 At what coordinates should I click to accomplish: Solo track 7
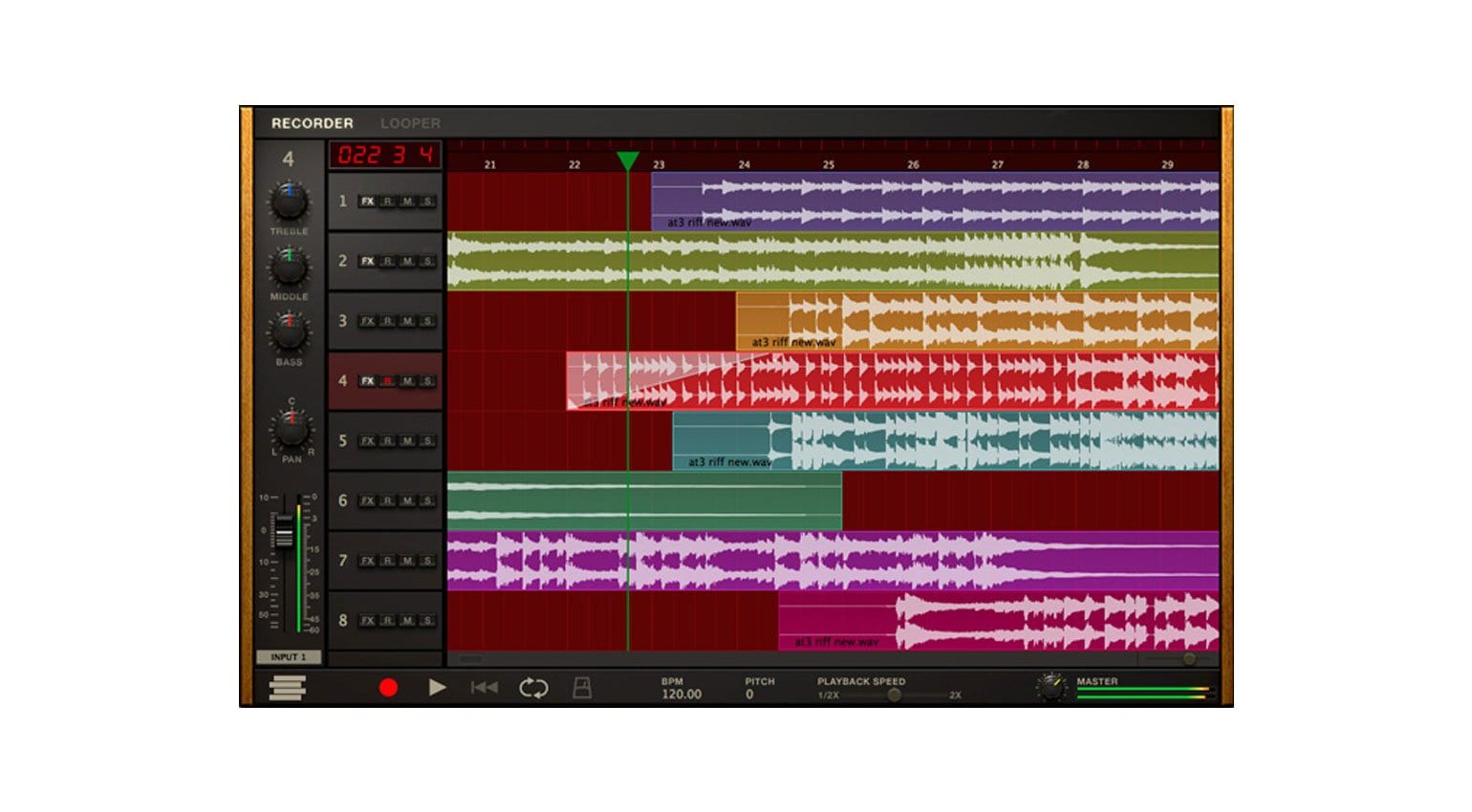click(427, 561)
